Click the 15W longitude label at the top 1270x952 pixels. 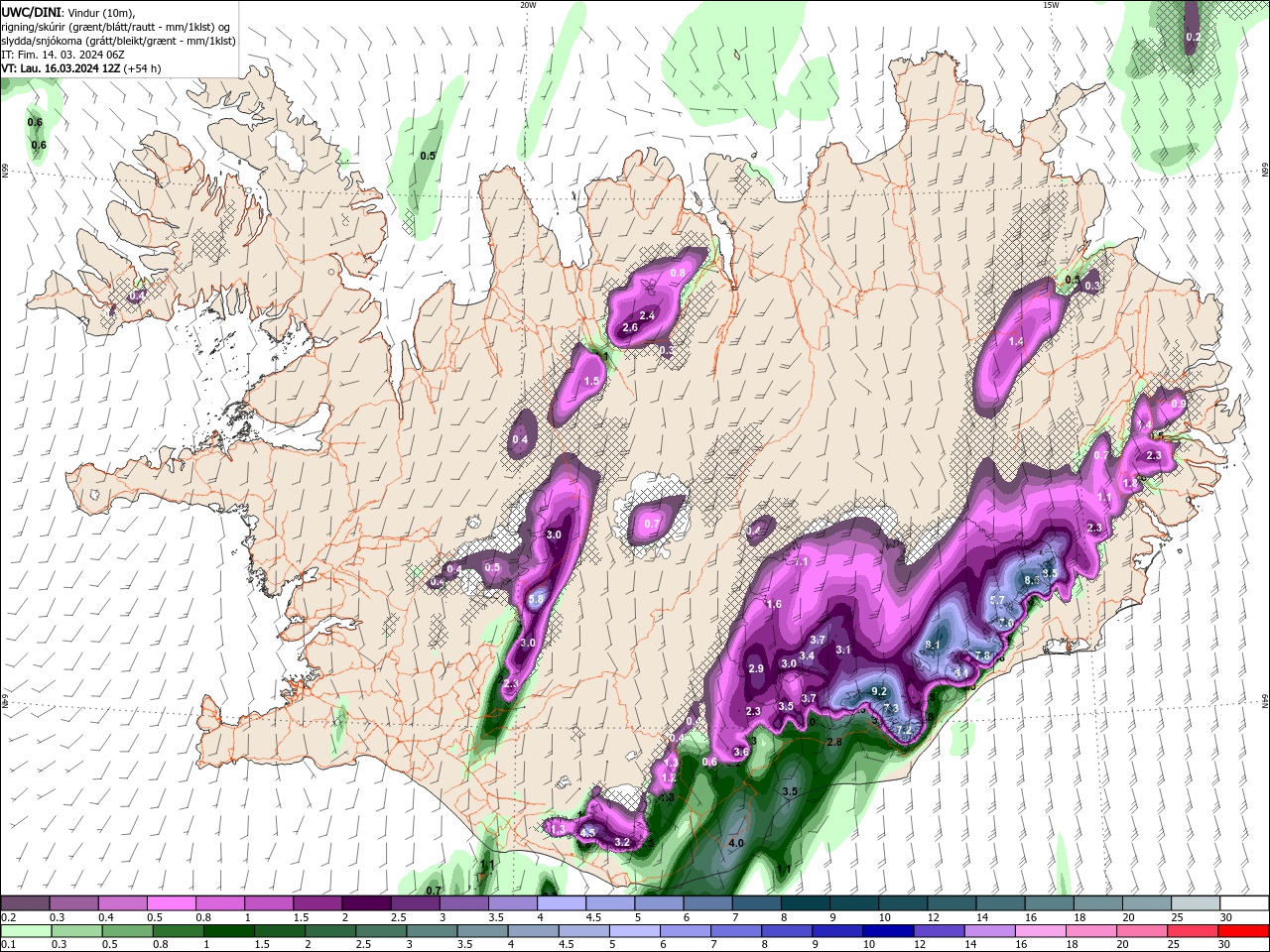coord(1050,5)
